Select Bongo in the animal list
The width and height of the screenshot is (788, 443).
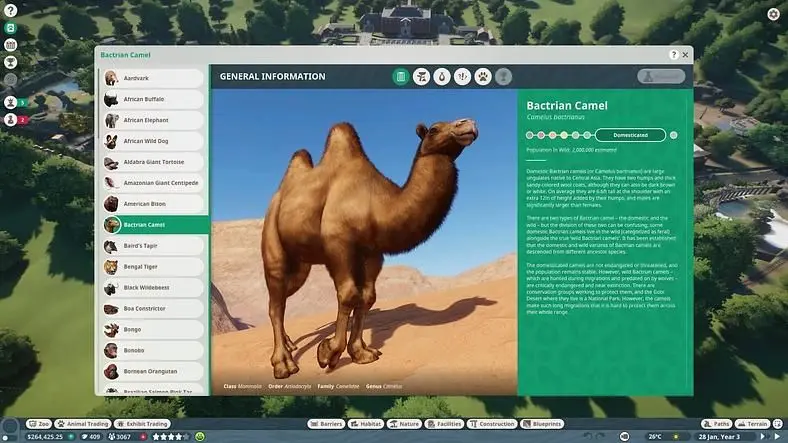point(153,329)
